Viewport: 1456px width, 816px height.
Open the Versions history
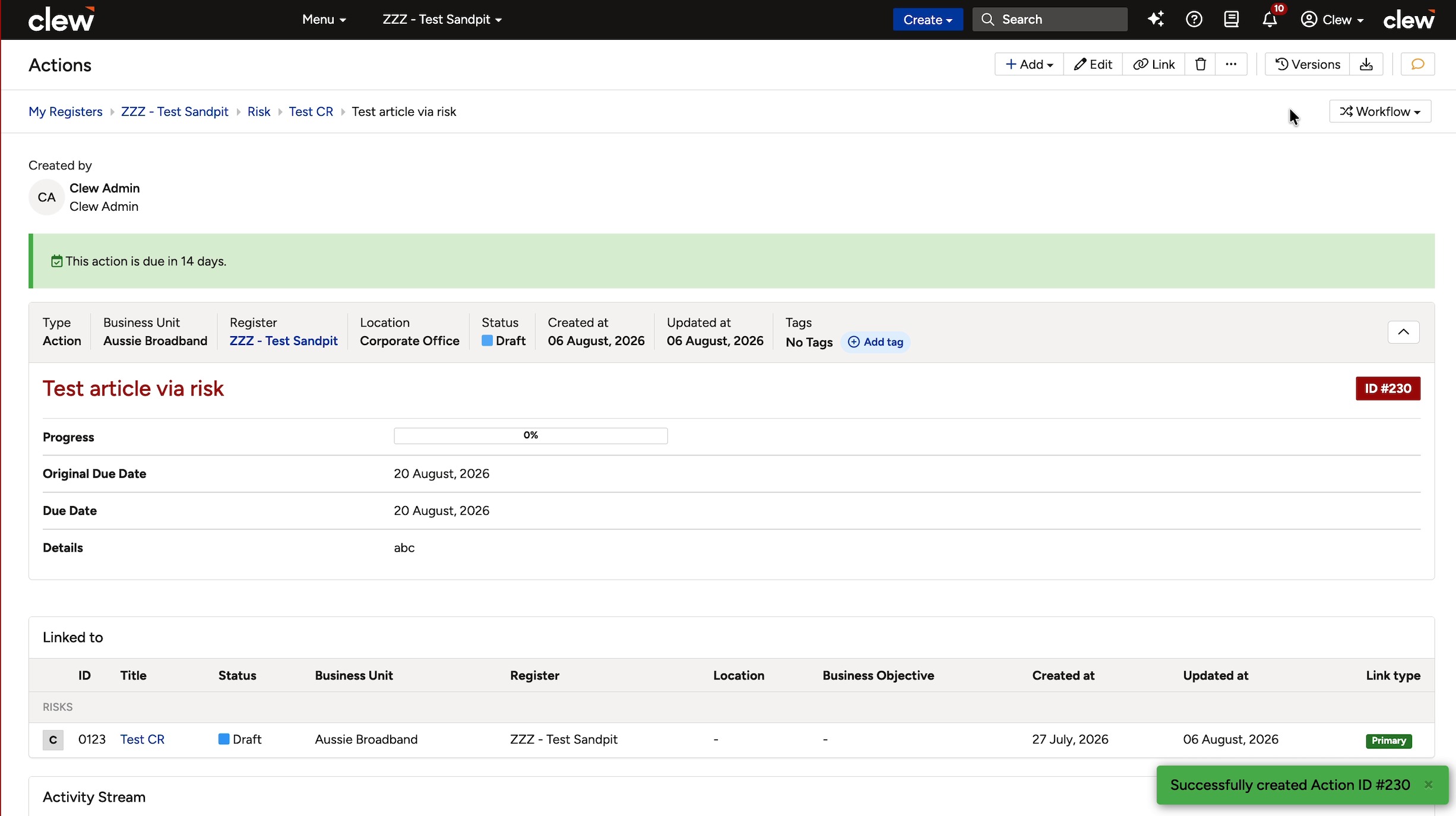click(x=1308, y=64)
